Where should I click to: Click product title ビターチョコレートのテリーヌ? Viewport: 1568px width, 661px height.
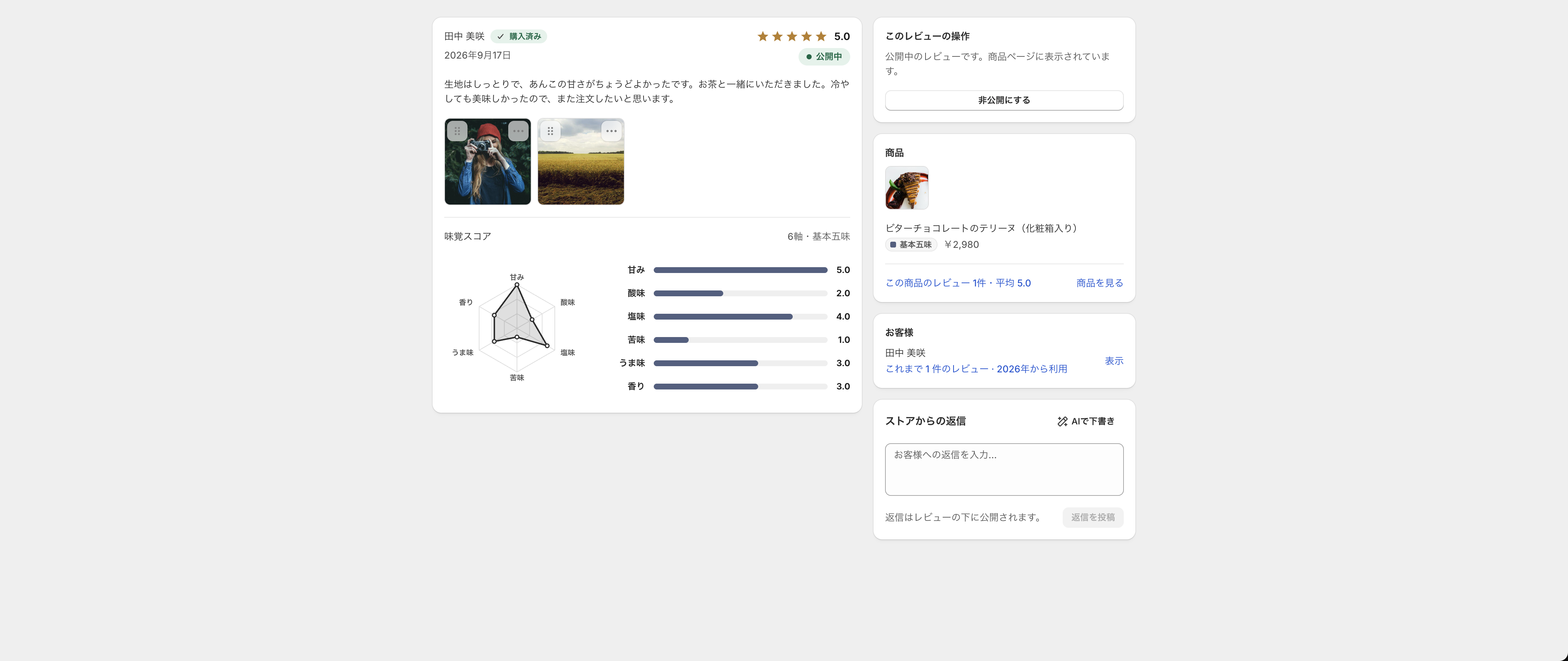click(983, 229)
